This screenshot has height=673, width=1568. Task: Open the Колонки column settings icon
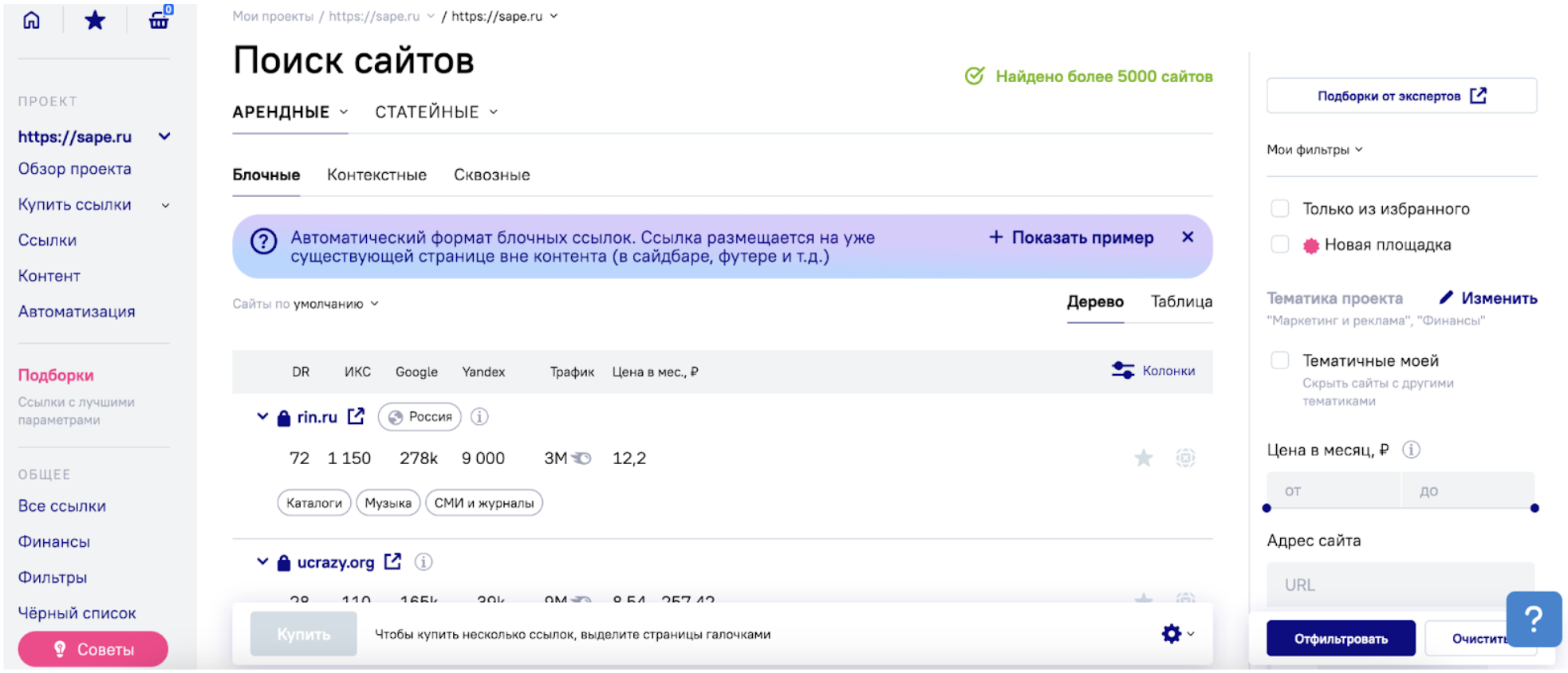click(1122, 371)
